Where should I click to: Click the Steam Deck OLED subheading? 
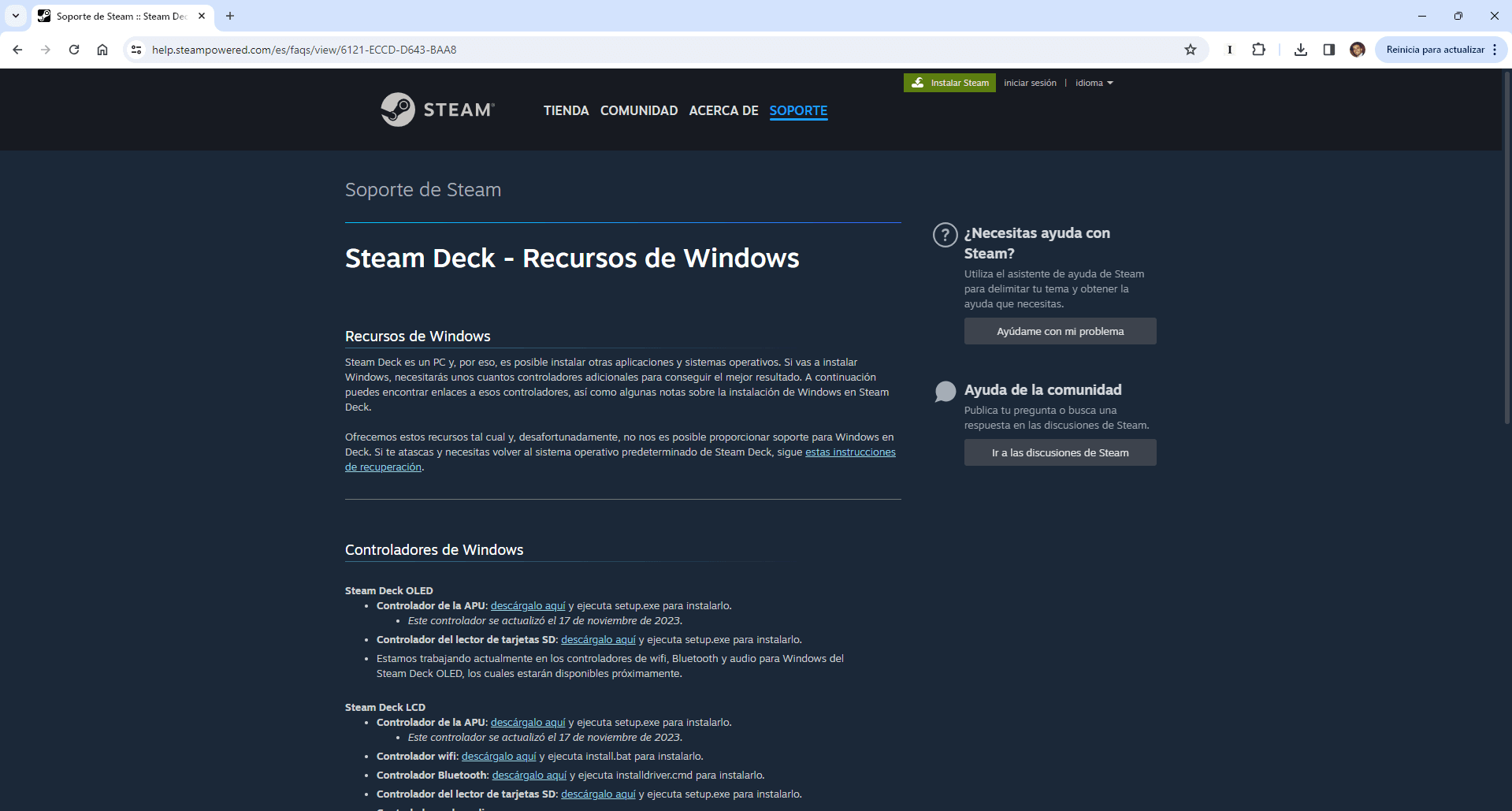[389, 591]
